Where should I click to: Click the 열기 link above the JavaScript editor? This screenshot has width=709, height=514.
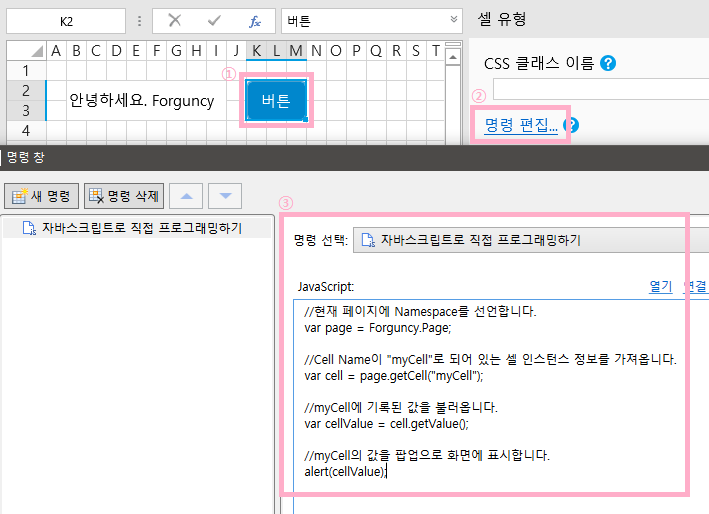660,286
